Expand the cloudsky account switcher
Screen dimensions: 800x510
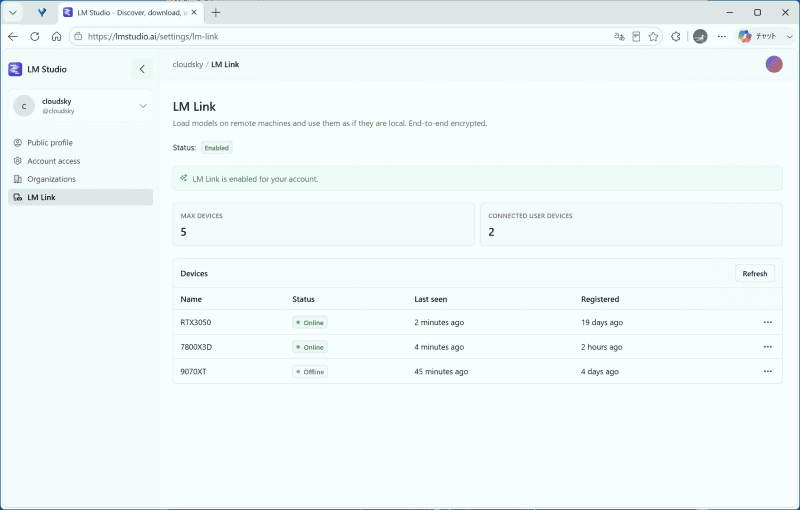[81, 106]
